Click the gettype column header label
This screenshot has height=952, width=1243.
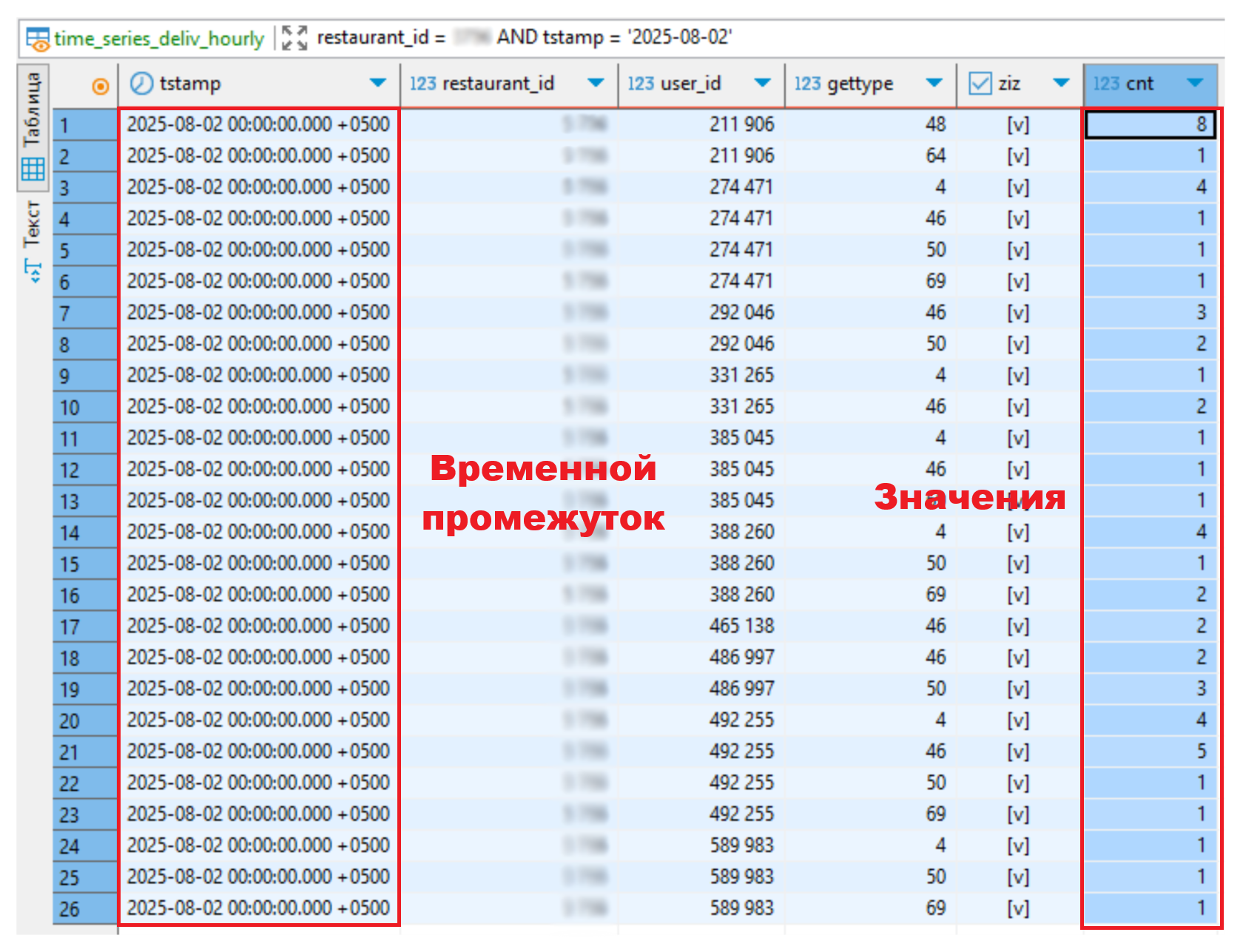click(x=860, y=84)
